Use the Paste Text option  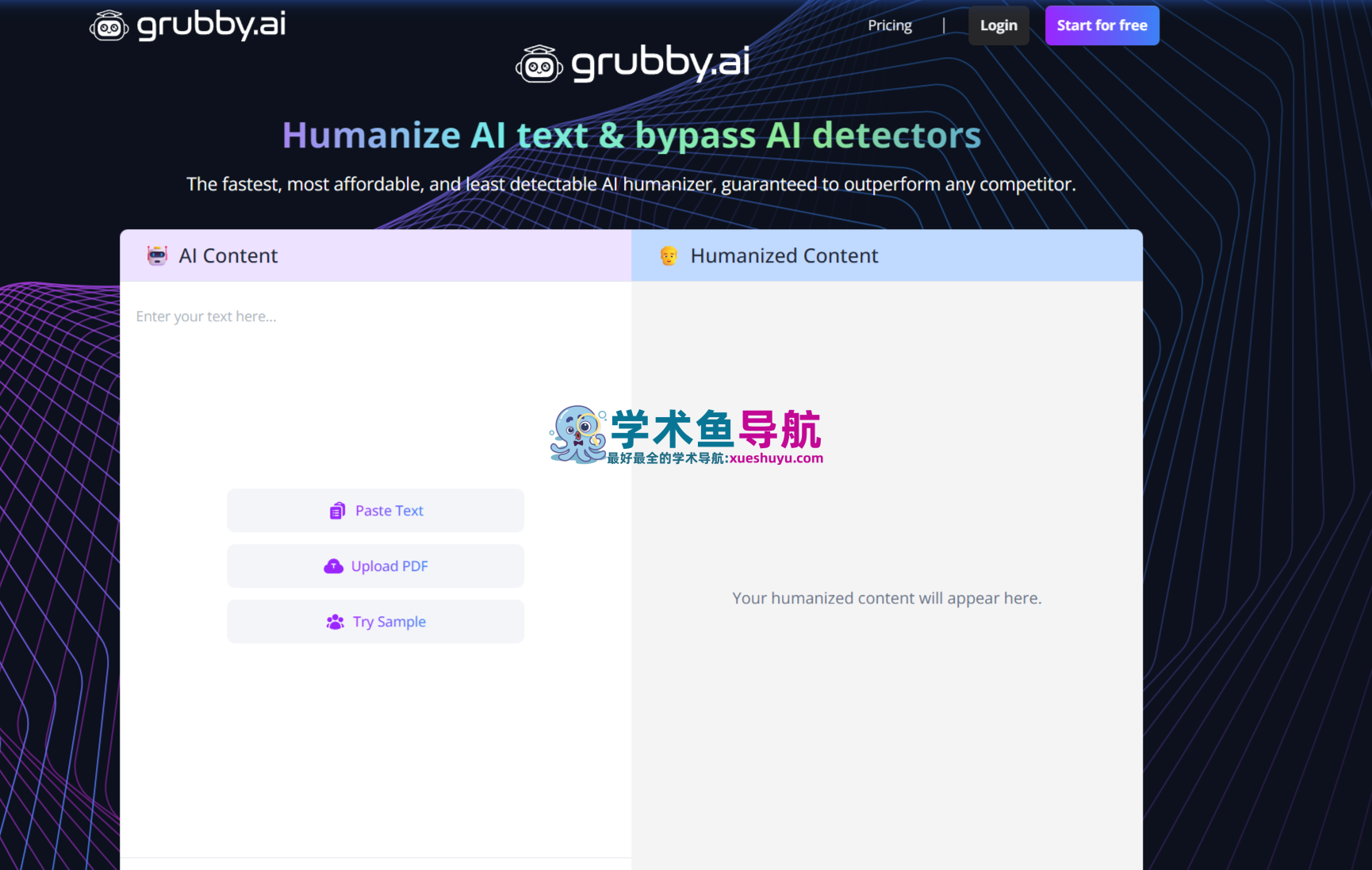(x=375, y=510)
